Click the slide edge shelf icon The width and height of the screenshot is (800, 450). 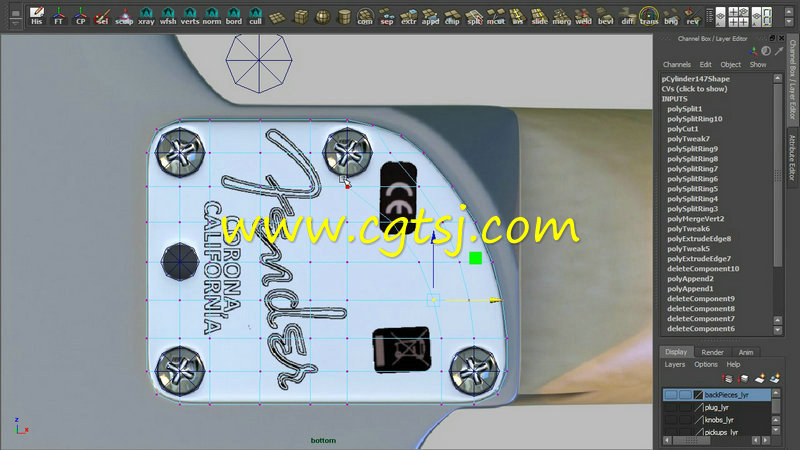[540, 16]
